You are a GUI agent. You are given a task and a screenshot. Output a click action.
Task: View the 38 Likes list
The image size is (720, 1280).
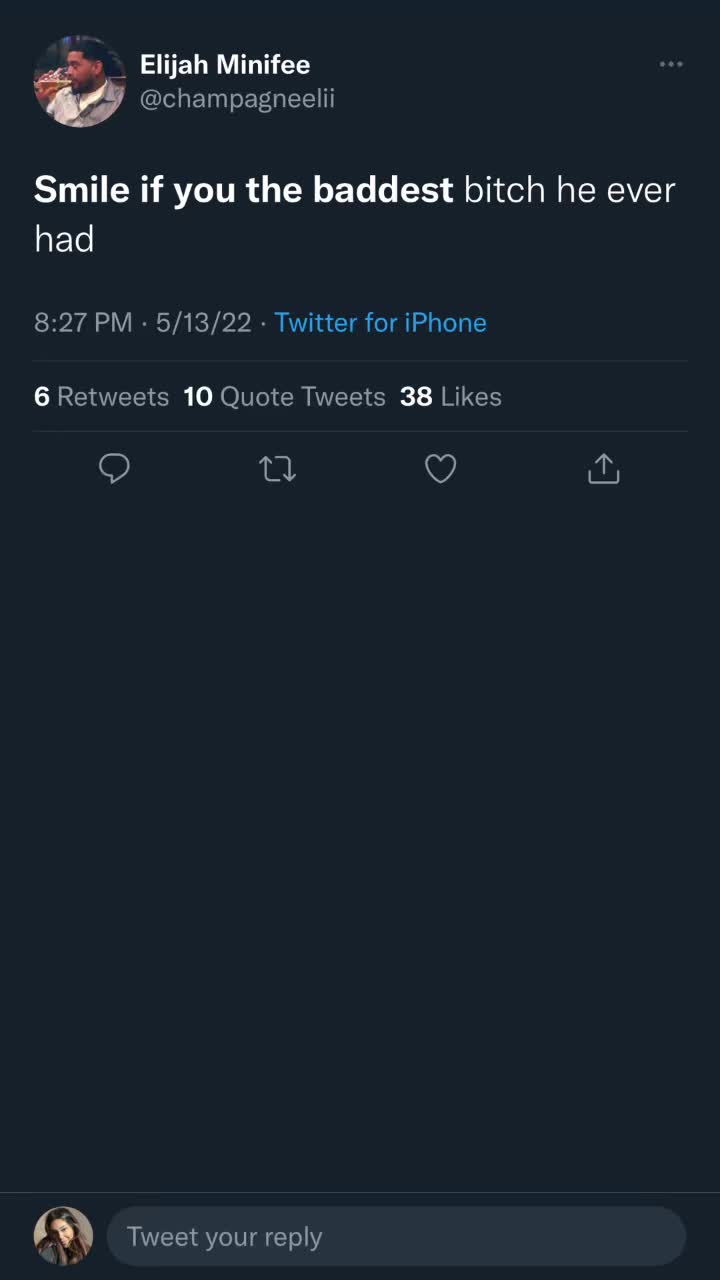point(451,396)
